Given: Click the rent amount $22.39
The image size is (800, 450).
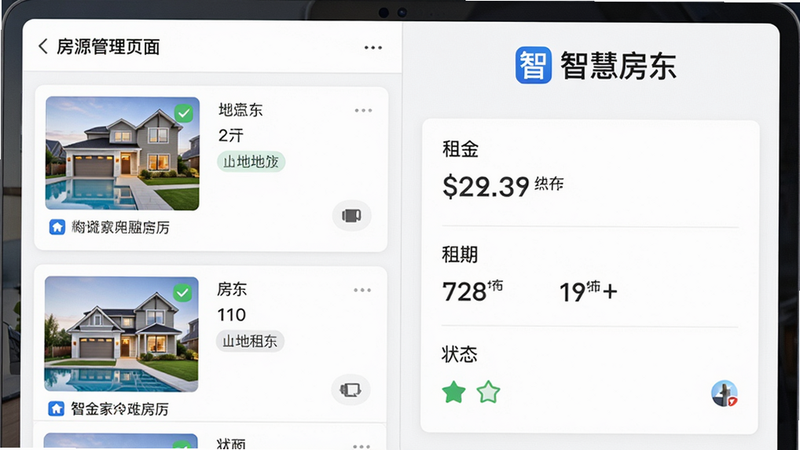Looking at the screenshot, I should point(486,186).
